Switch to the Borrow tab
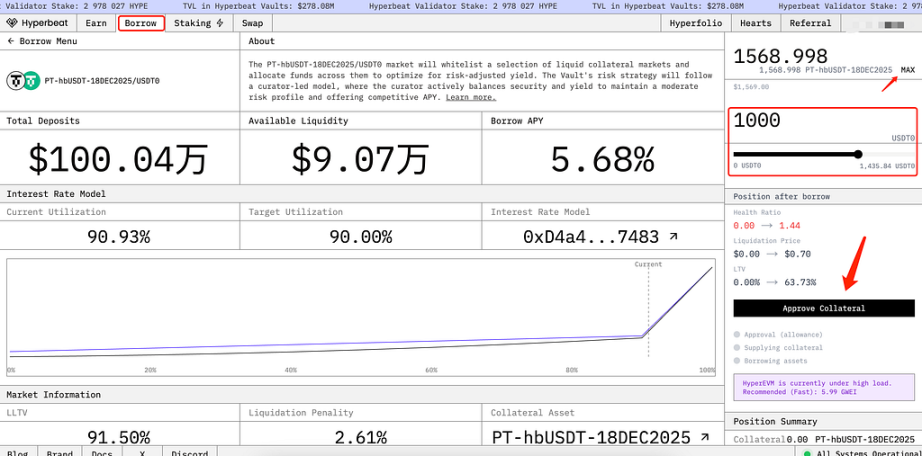This screenshot has height=456, width=922. pos(141,23)
